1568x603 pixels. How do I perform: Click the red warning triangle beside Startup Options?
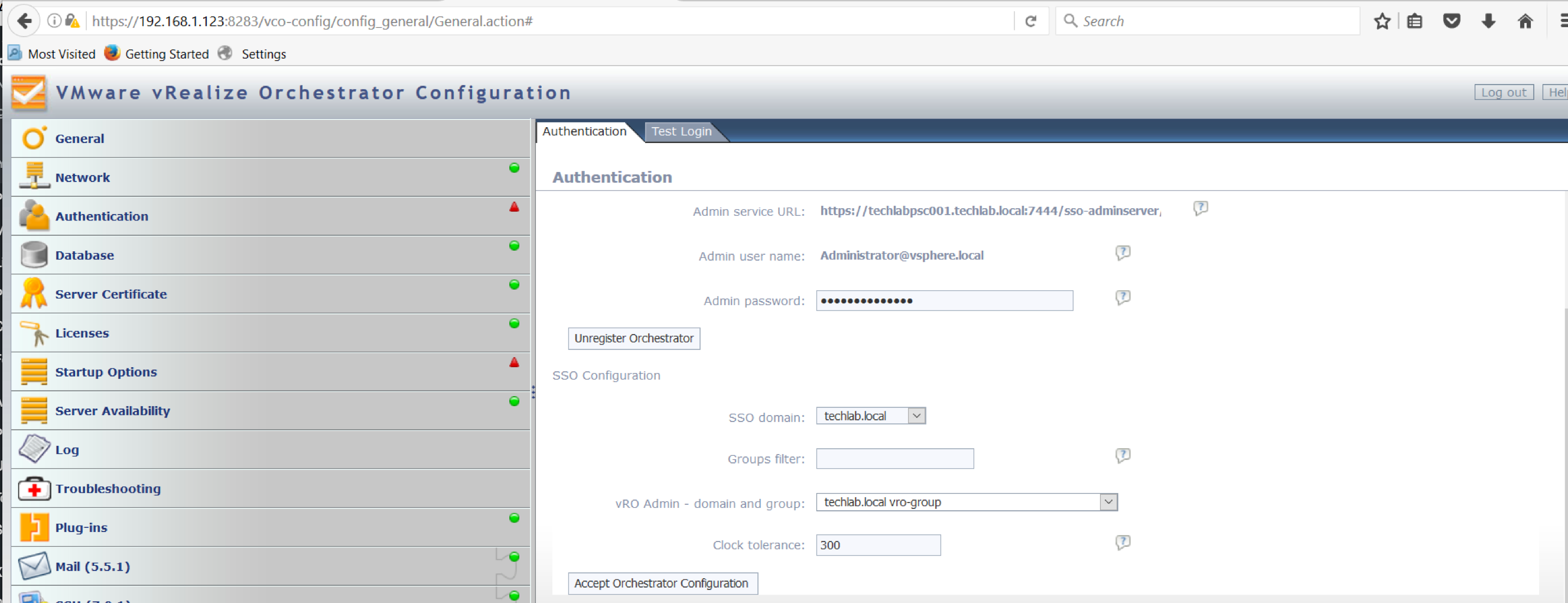tap(515, 362)
